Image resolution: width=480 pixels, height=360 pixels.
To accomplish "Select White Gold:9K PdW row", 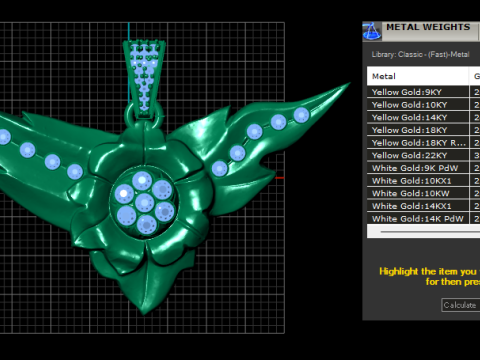I will tap(423, 168).
